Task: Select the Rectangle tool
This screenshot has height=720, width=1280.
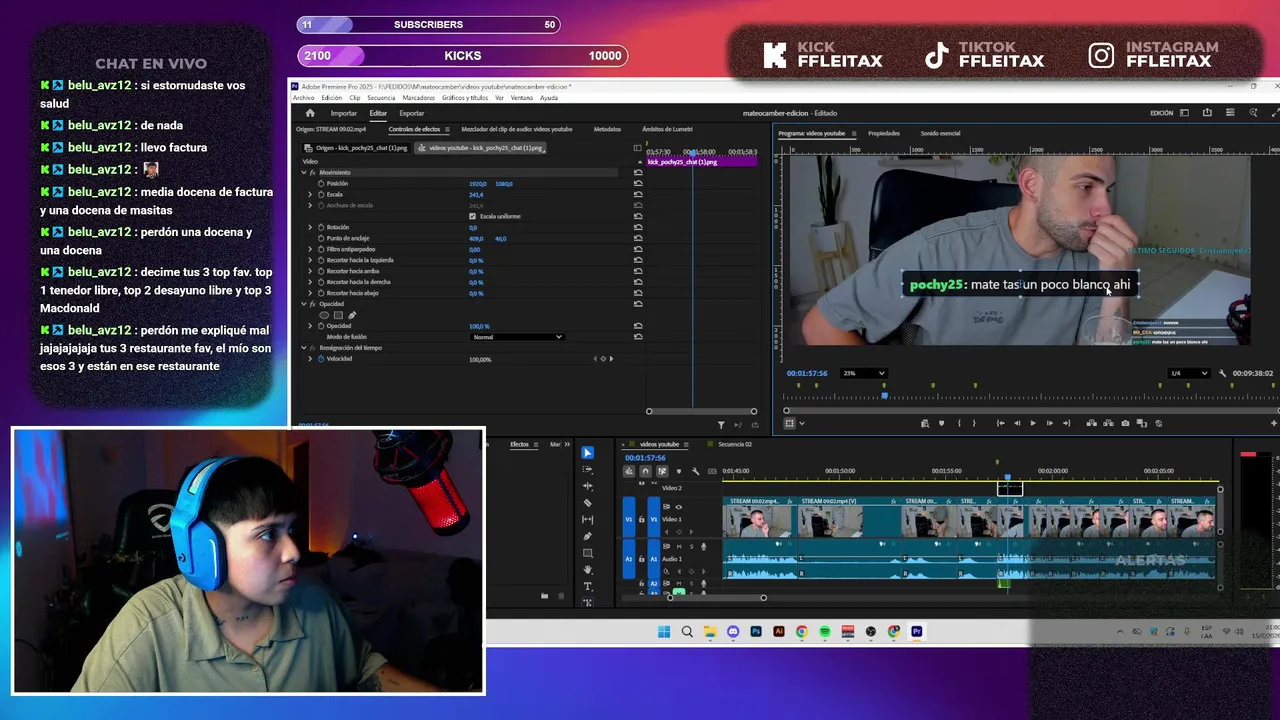Action: [587, 553]
